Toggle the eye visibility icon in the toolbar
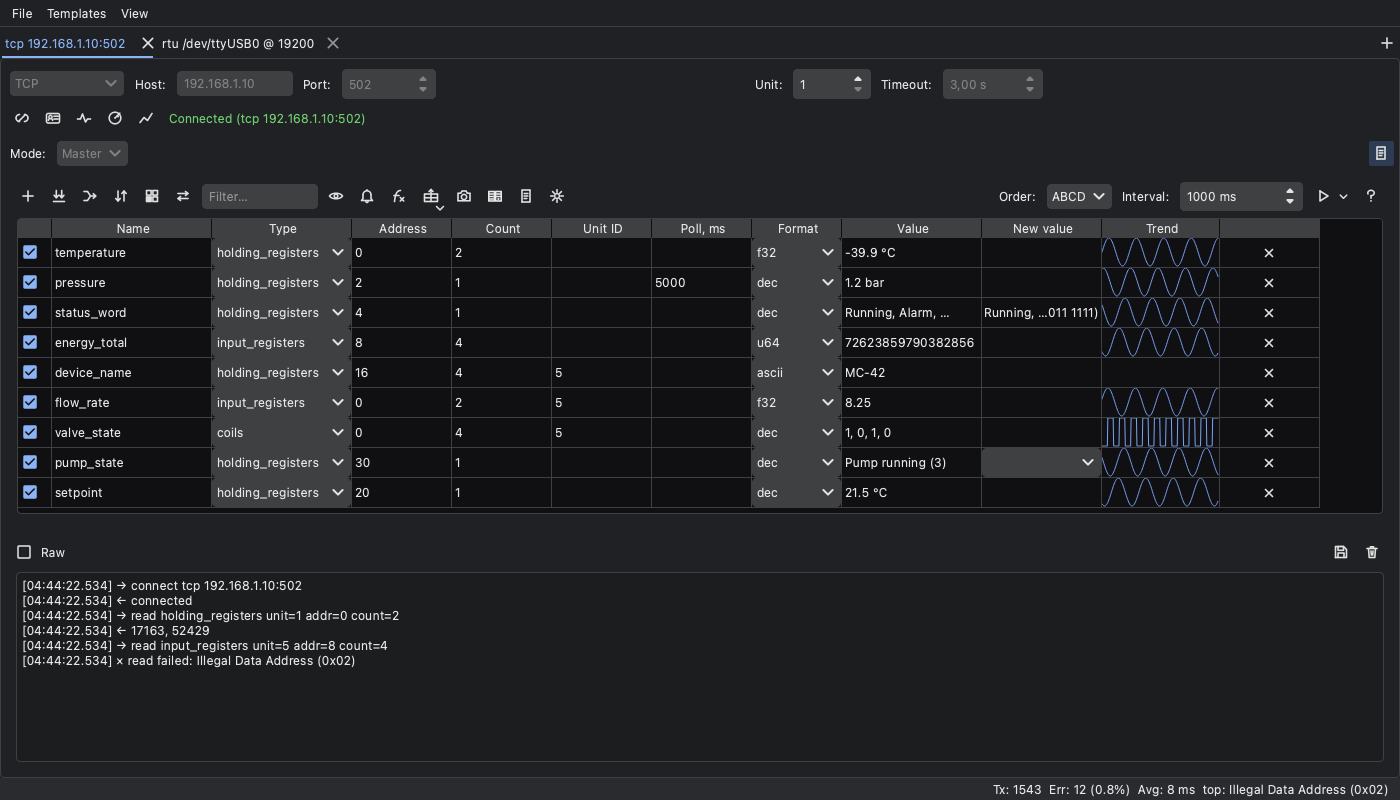This screenshot has height=800, width=1400. pos(336,196)
